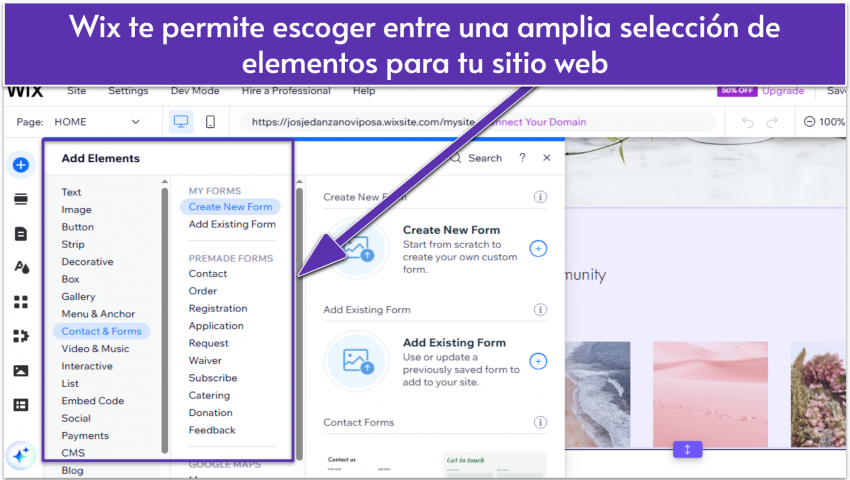Select Video & Music category
The image size is (850, 480).
click(95, 348)
